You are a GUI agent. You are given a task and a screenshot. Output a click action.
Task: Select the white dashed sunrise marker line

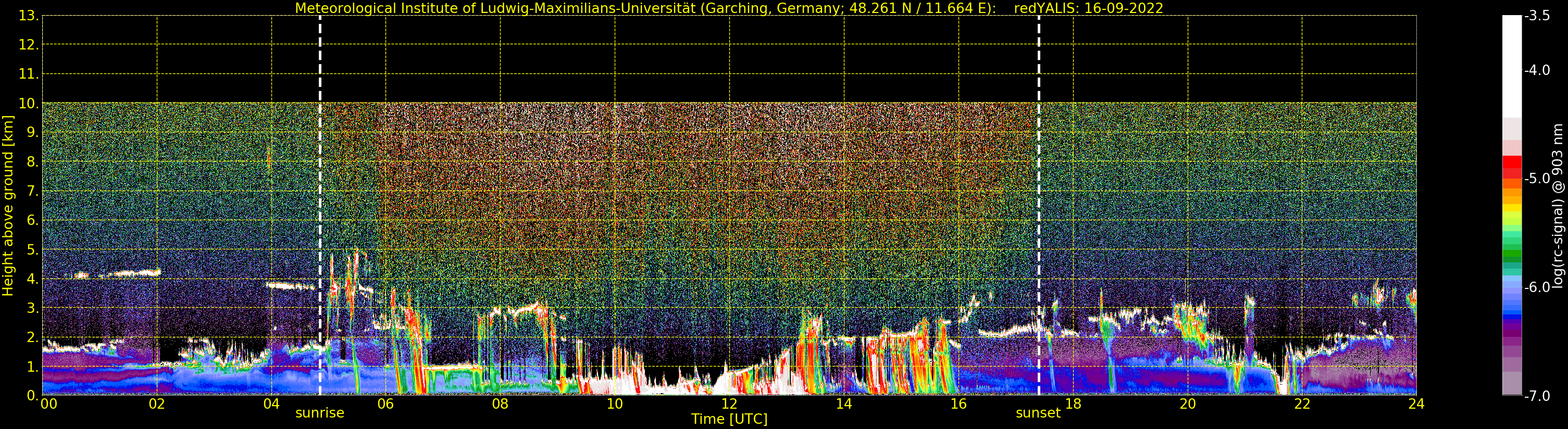(319, 206)
